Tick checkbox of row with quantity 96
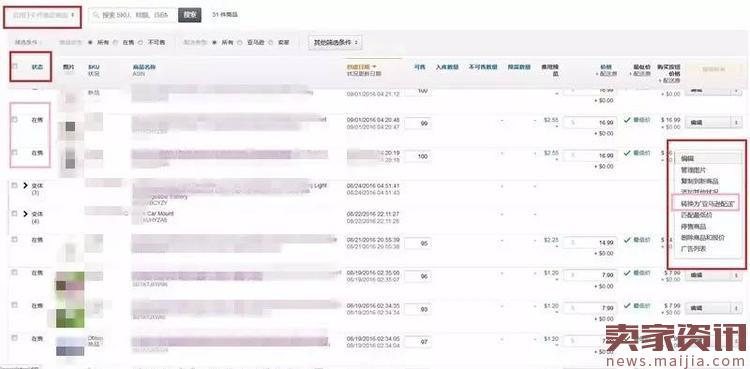Image resolution: width=750 pixels, height=369 pixels. (14, 272)
